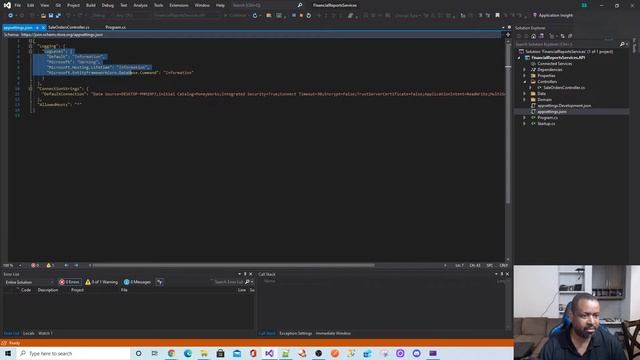Toggle the 0 of 1 Warning filter
This screenshot has width=640, height=360.
tap(101, 282)
